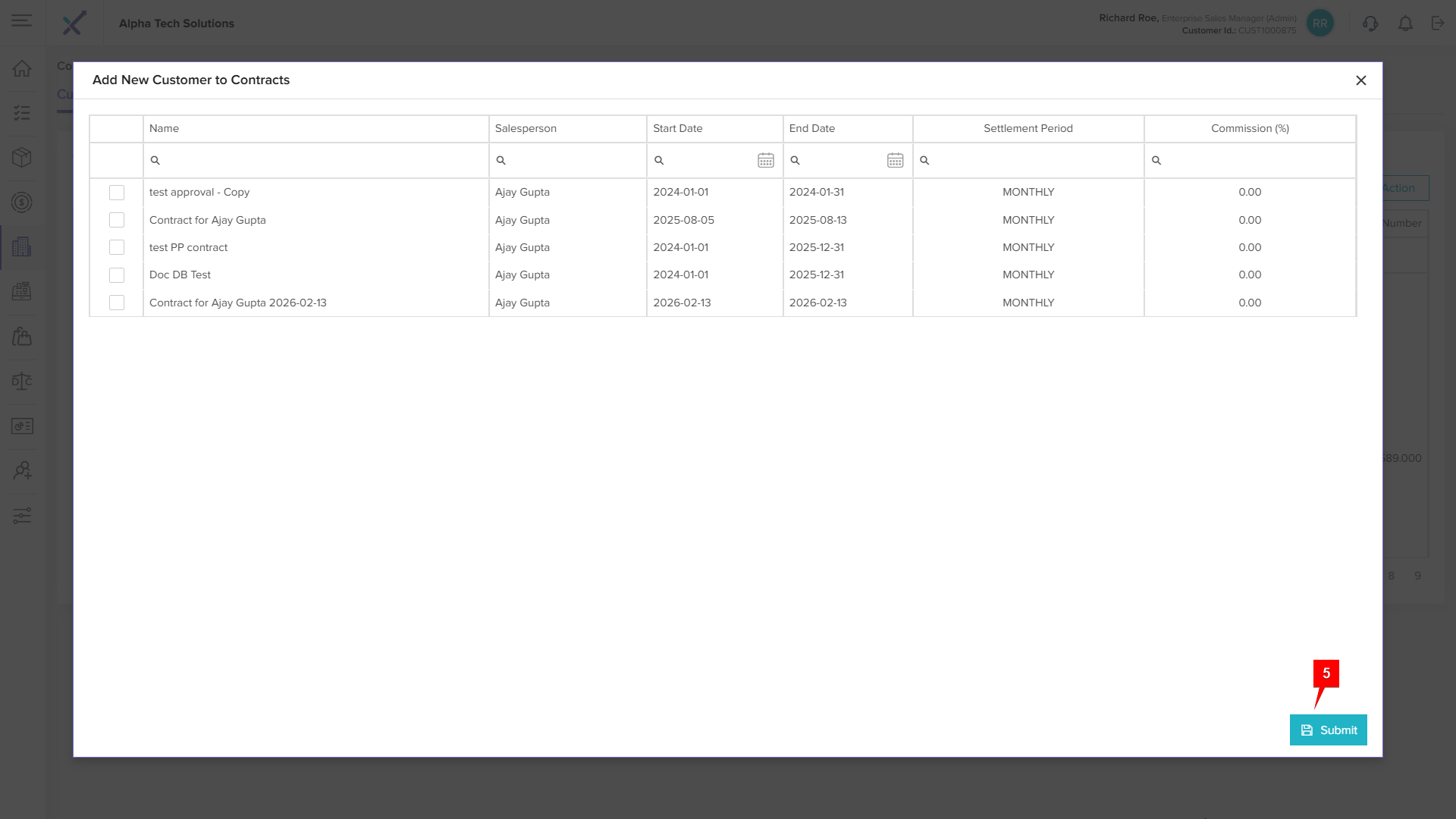The width and height of the screenshot is (1456, 819).
Task: Check the 'test approval - Copy' row
Action: click(117, 193)
